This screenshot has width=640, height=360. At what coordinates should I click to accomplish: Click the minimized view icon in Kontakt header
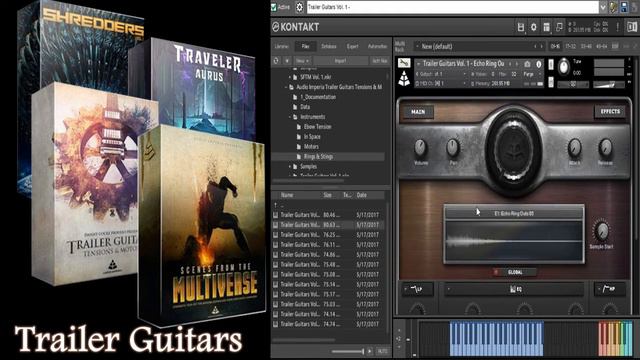pyautogui.click(x=559, y=27)
